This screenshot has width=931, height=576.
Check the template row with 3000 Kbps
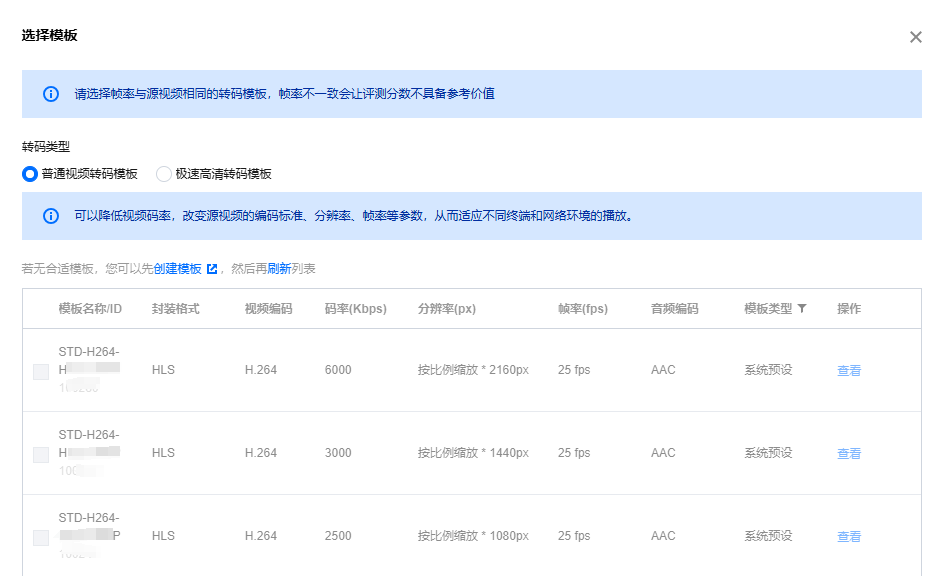pyautogui.click(x=41, y=455)
